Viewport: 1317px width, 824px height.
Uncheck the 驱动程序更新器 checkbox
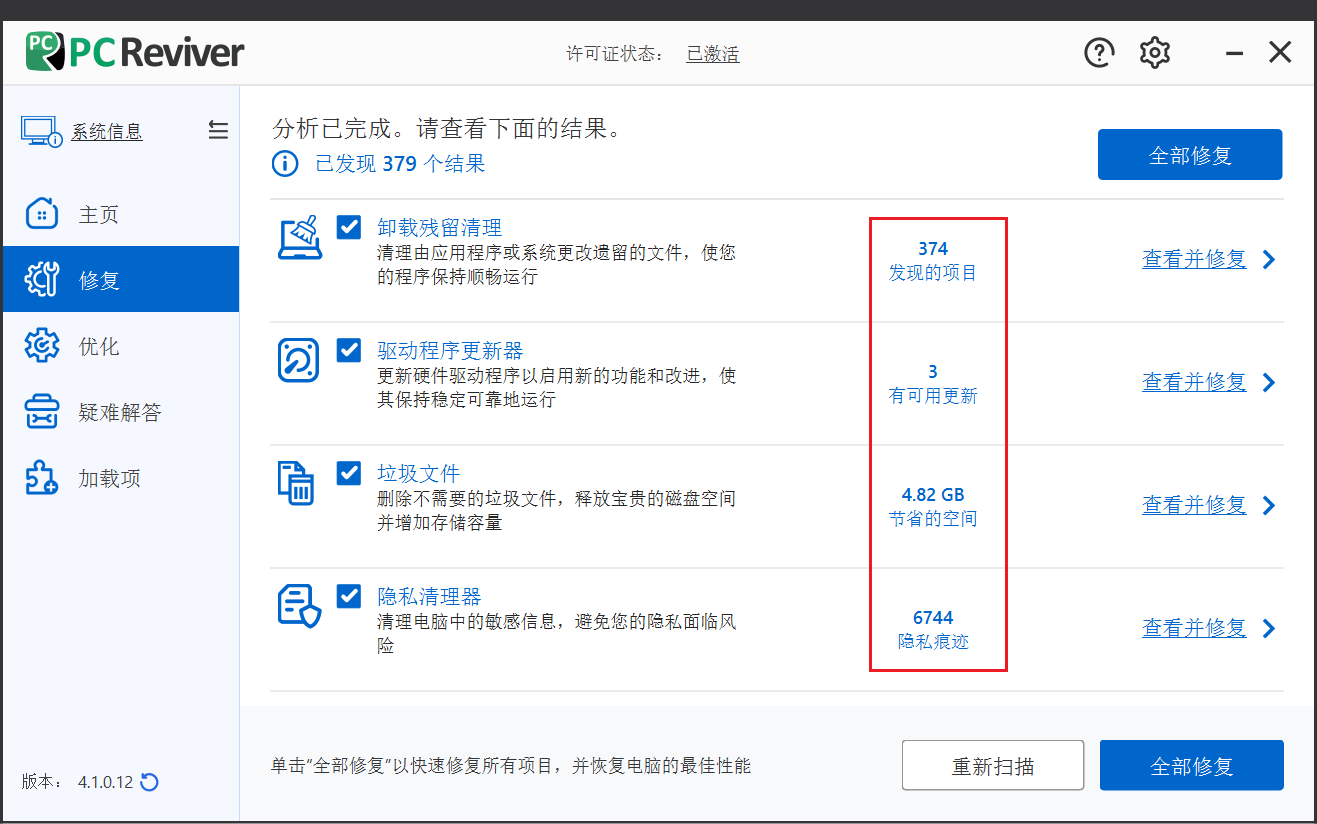click(x=349, y=350)
